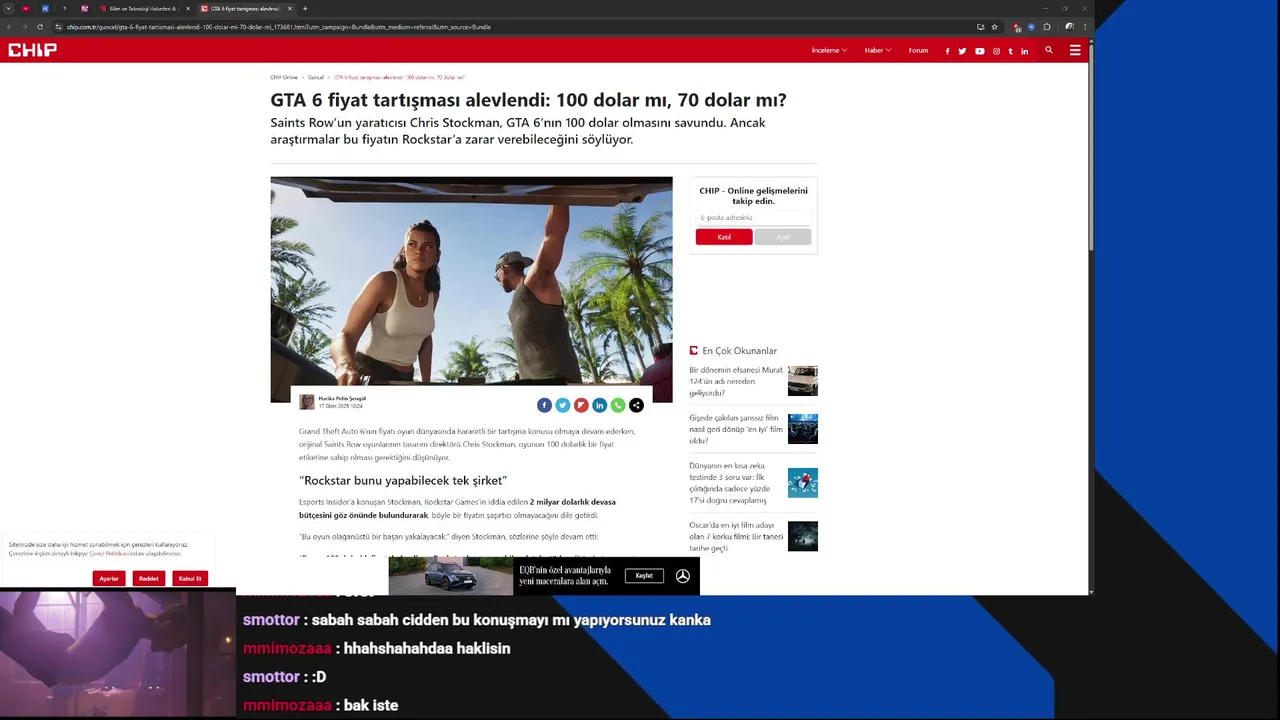Click CHIP Online breadcrumb link
This screenshot has width=1280, height=720.
[284, 77]
